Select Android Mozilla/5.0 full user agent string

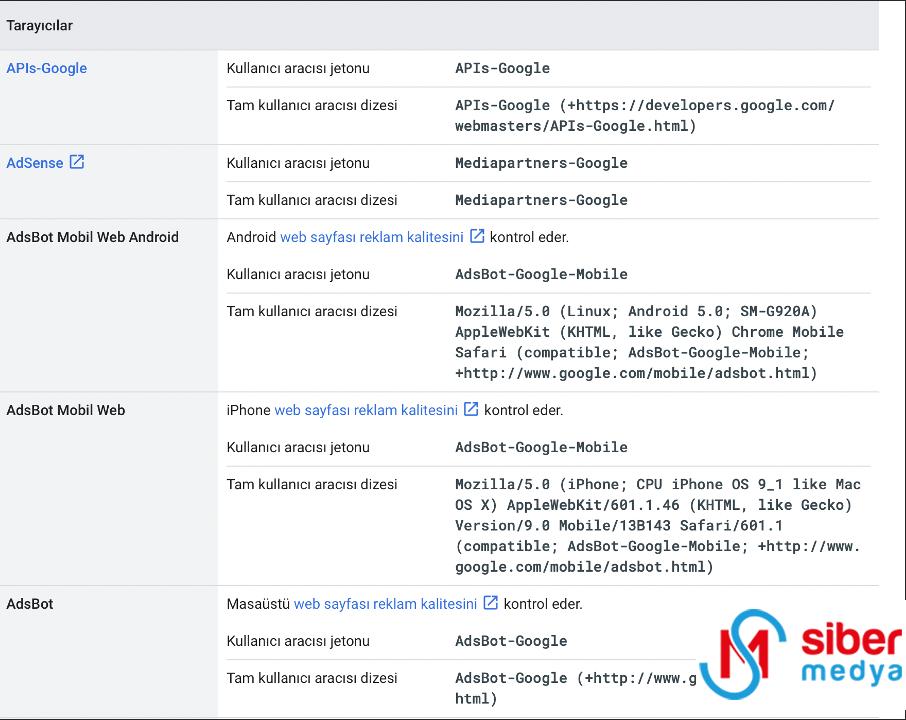click(x=649, y=342)
